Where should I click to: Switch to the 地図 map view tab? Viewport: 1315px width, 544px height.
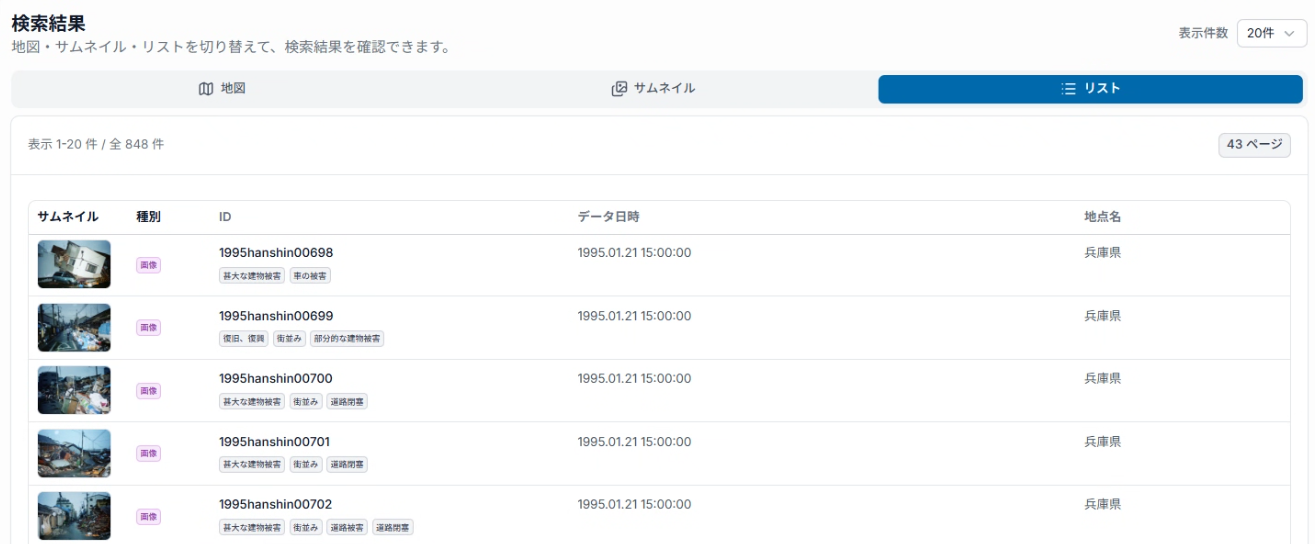(222, 89)
